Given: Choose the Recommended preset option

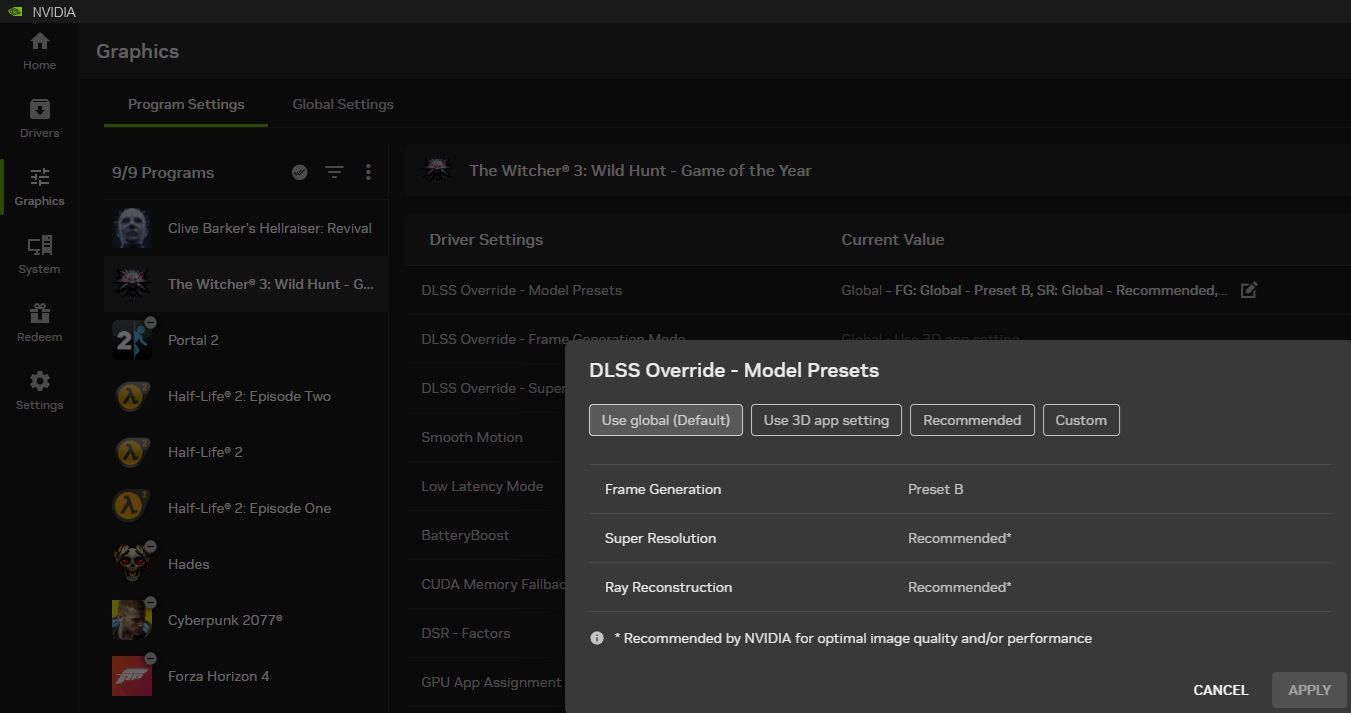Looking at the screenshot, I should coord(972,420).
